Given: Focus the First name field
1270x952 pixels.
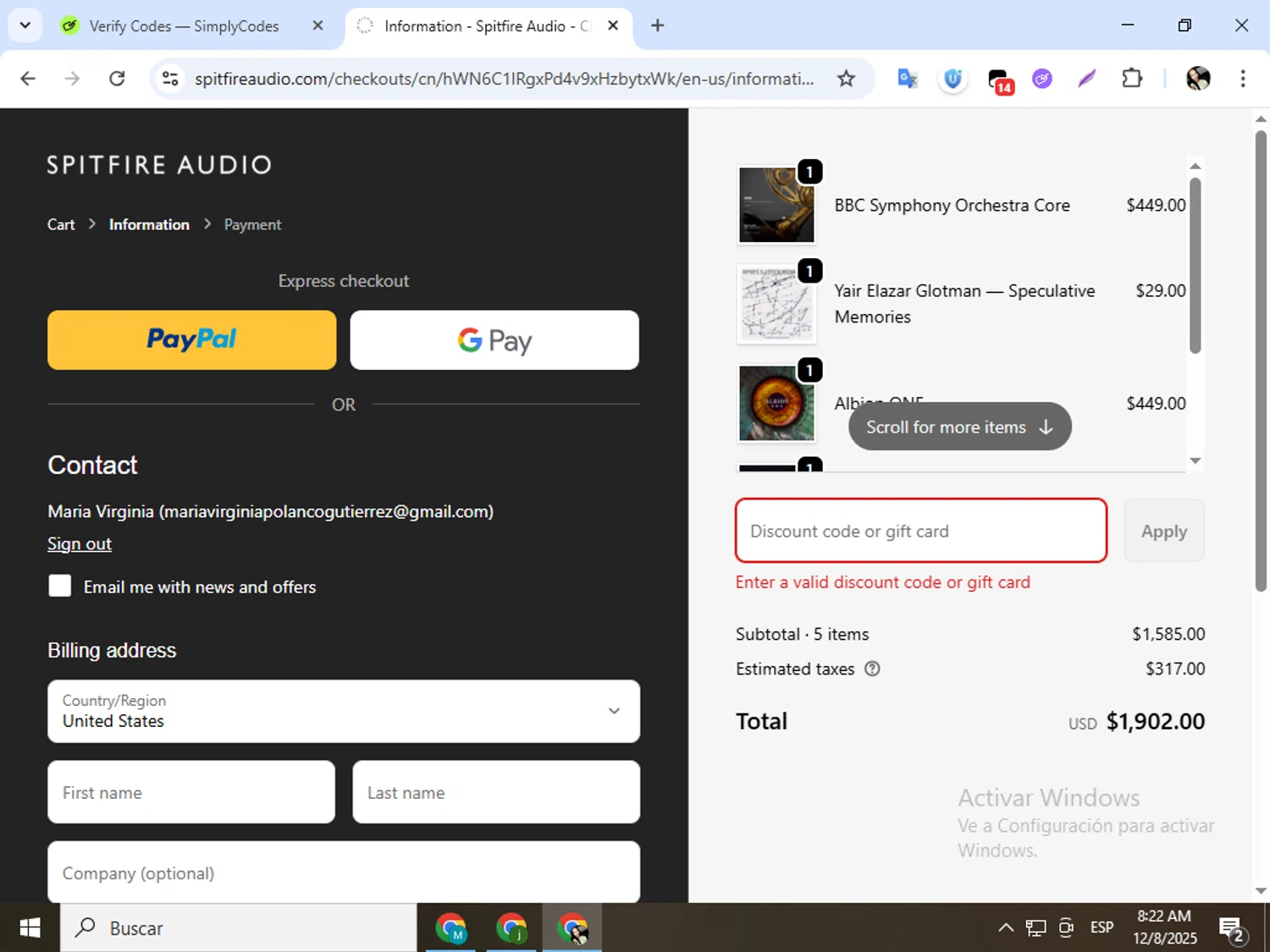Looking at the screenshot, I should tap(191, 792).
